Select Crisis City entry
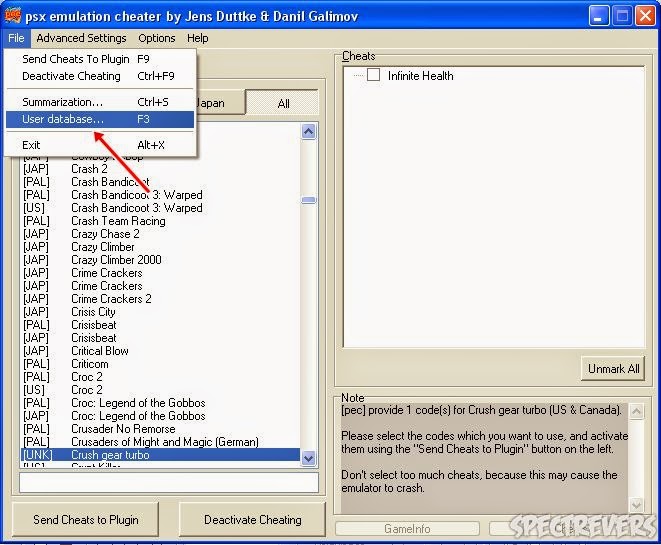661x545 pixels. pos(161,312)
